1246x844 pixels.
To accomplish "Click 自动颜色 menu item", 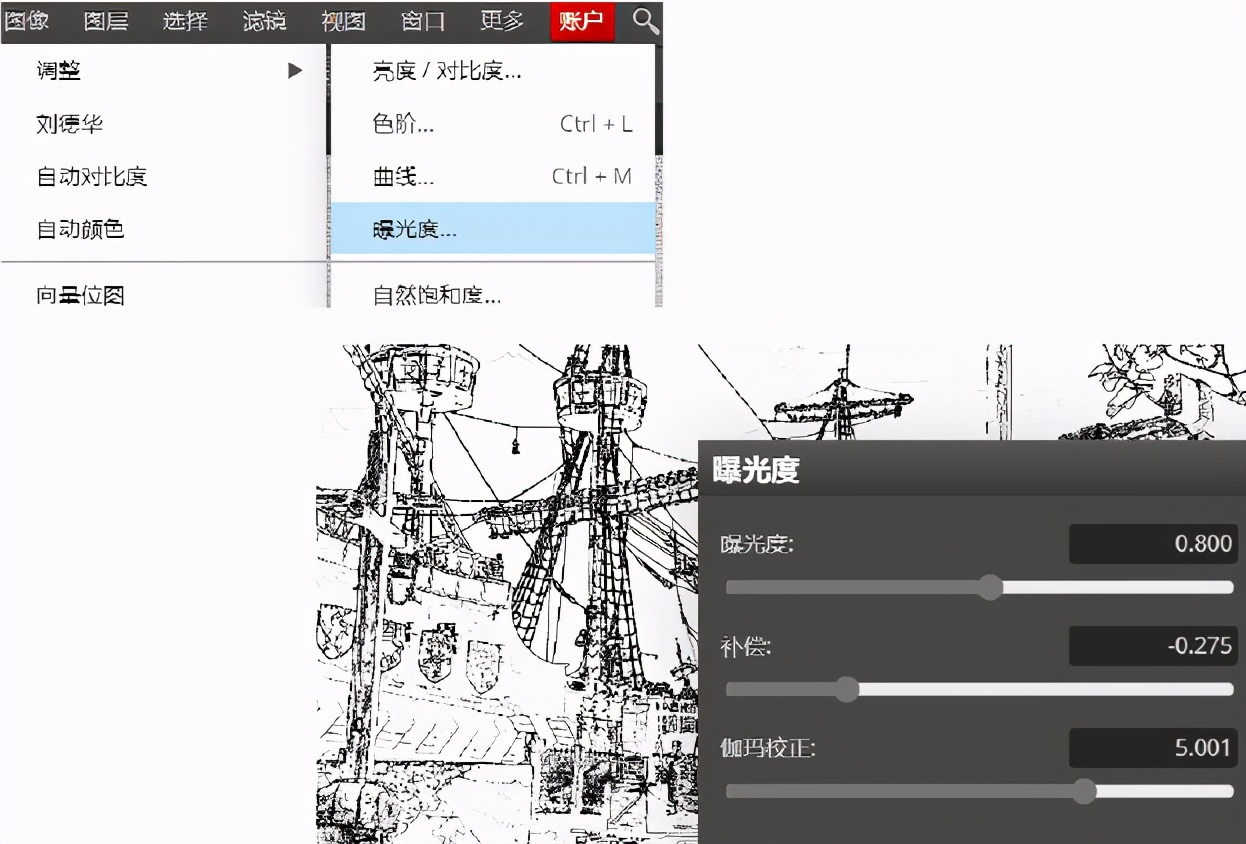I will point(80,229).
